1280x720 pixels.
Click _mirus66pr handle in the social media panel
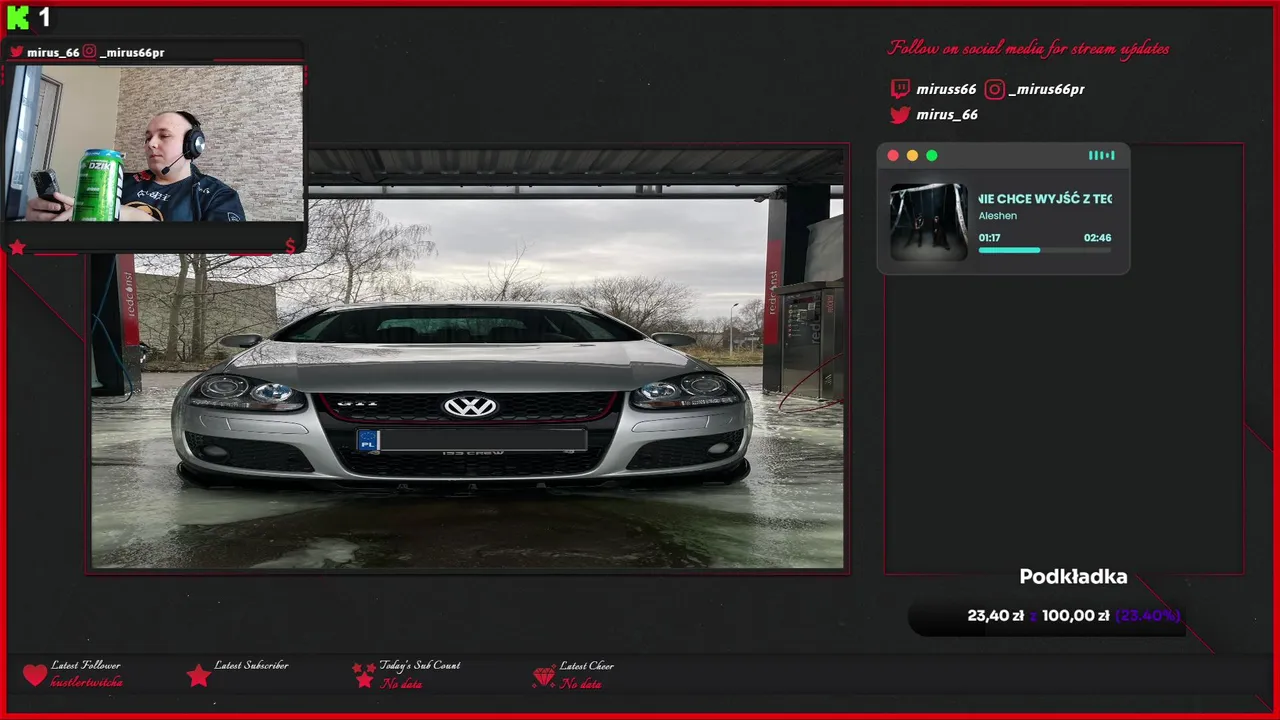(x=1047, y=89)
